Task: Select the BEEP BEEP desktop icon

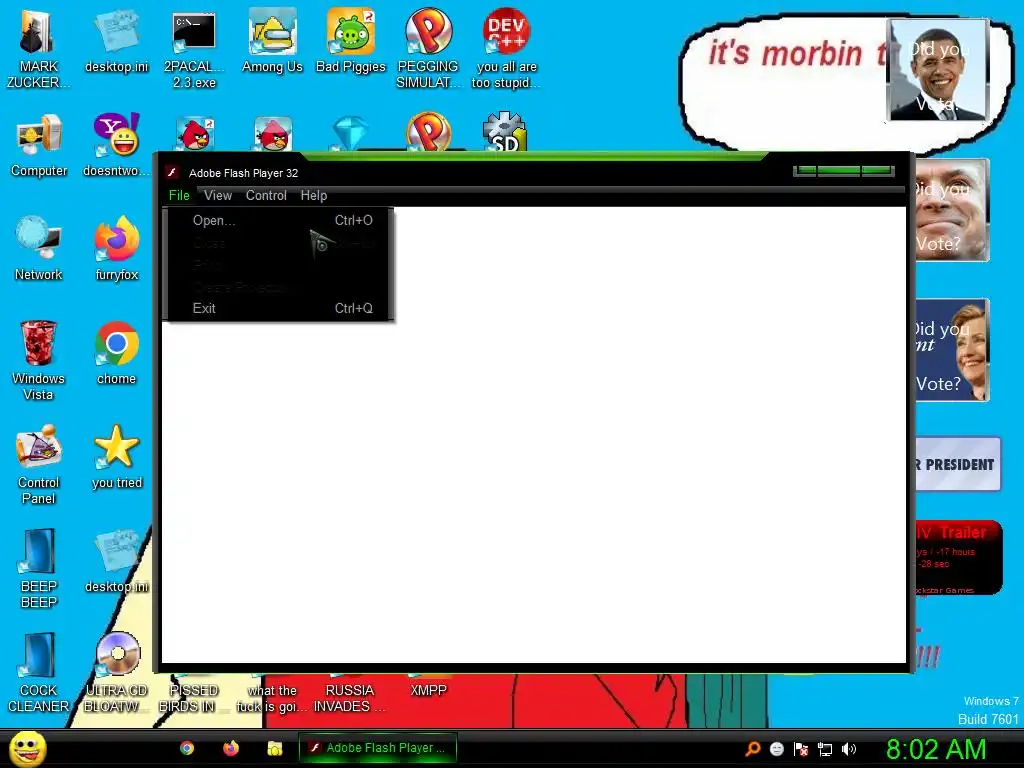Action: coord(39,568)
